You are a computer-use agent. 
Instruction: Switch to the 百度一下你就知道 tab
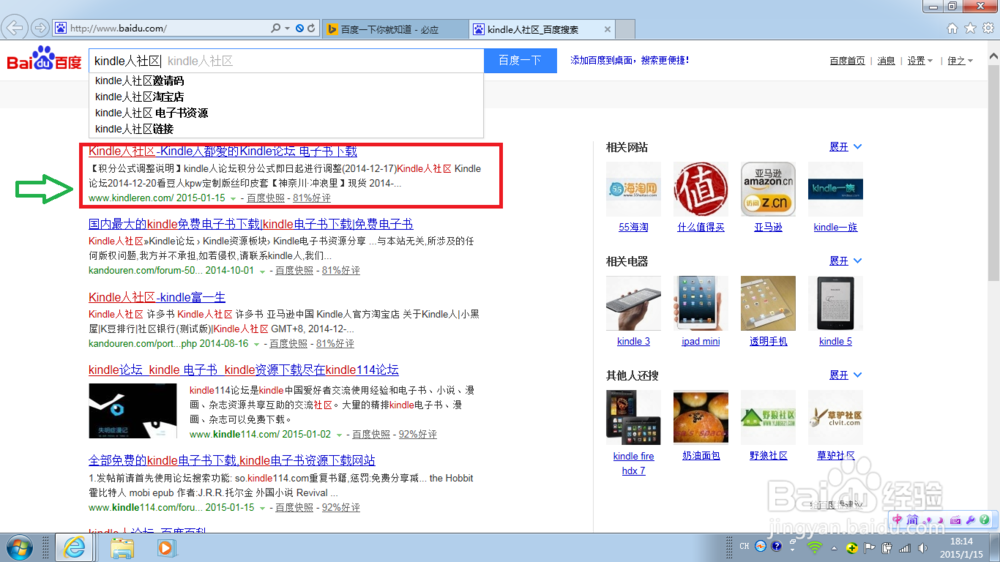tap(395, 29)
